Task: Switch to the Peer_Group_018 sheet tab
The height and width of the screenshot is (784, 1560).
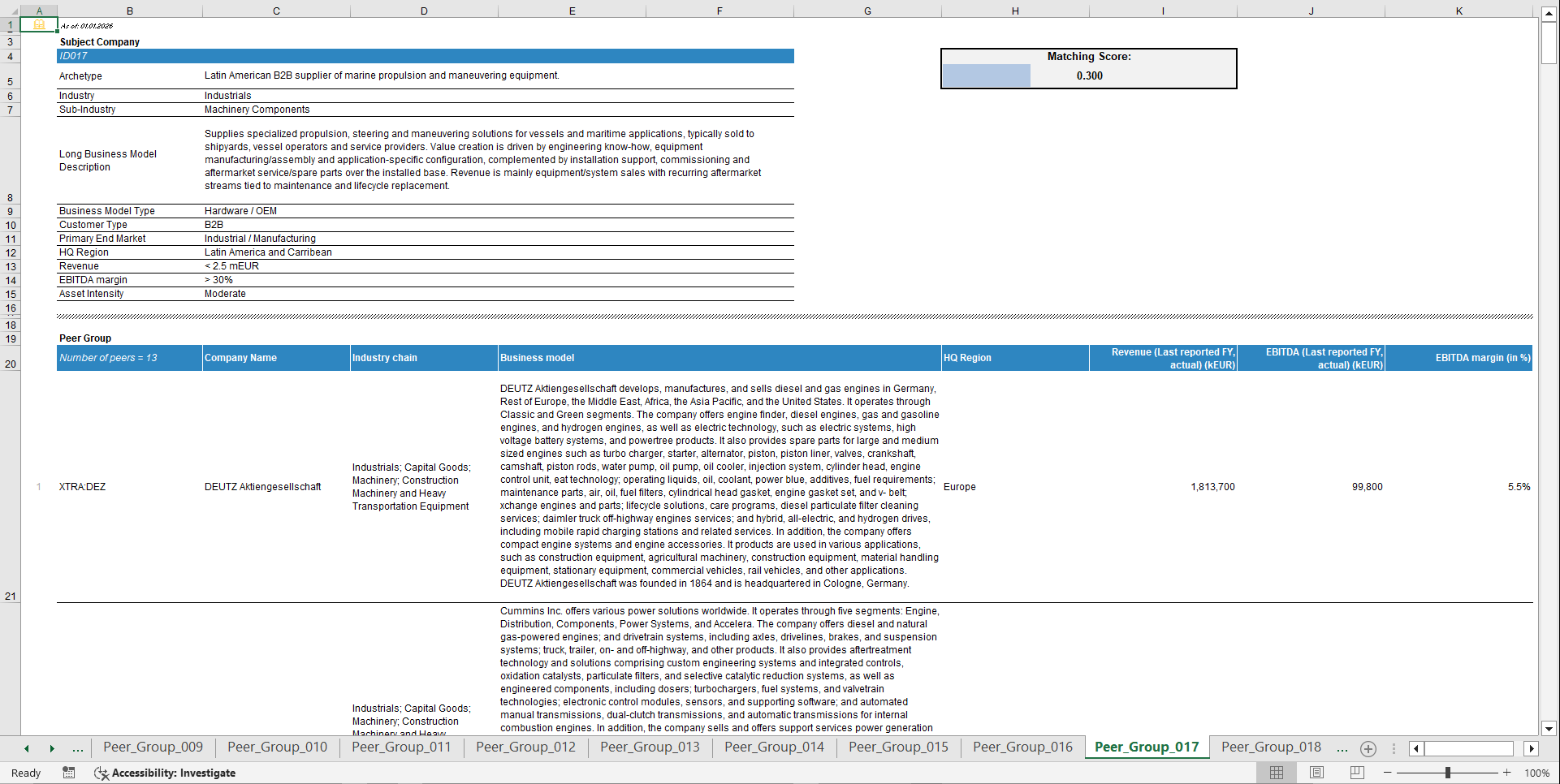Action: pyautogui.click(x=1270, y=747)
